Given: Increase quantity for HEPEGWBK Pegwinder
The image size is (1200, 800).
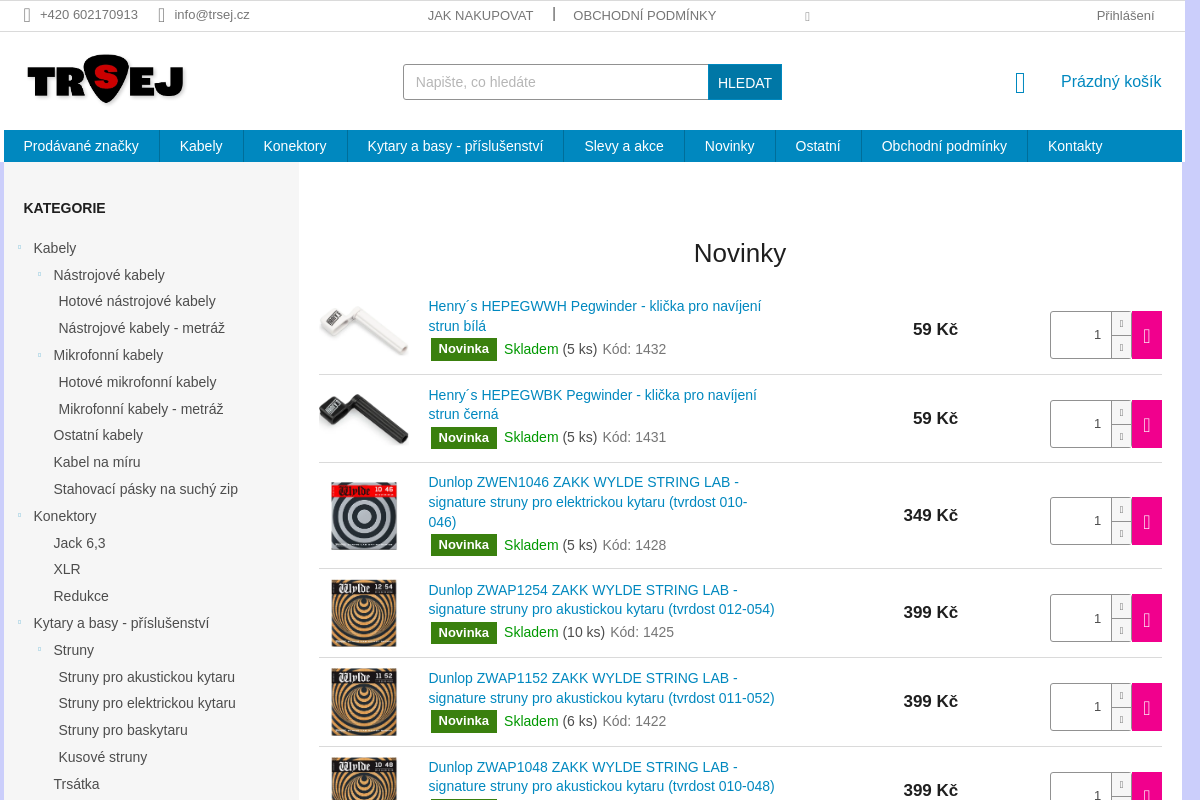Looking at the screenshot, I should click(1121, 412).
